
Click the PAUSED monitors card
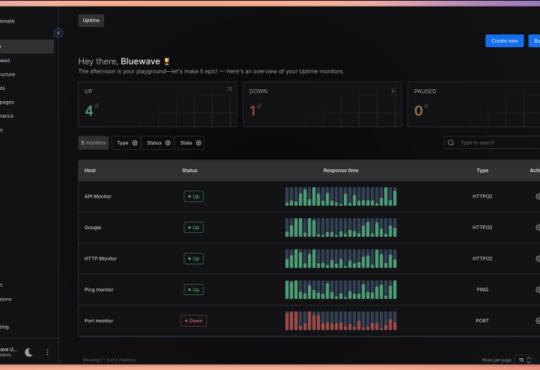point(474,104)
